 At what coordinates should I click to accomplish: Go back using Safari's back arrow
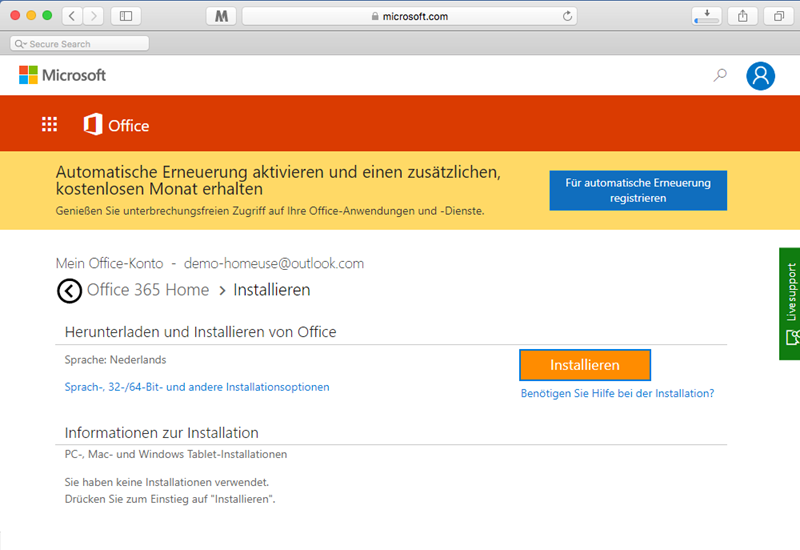(72, 16)
